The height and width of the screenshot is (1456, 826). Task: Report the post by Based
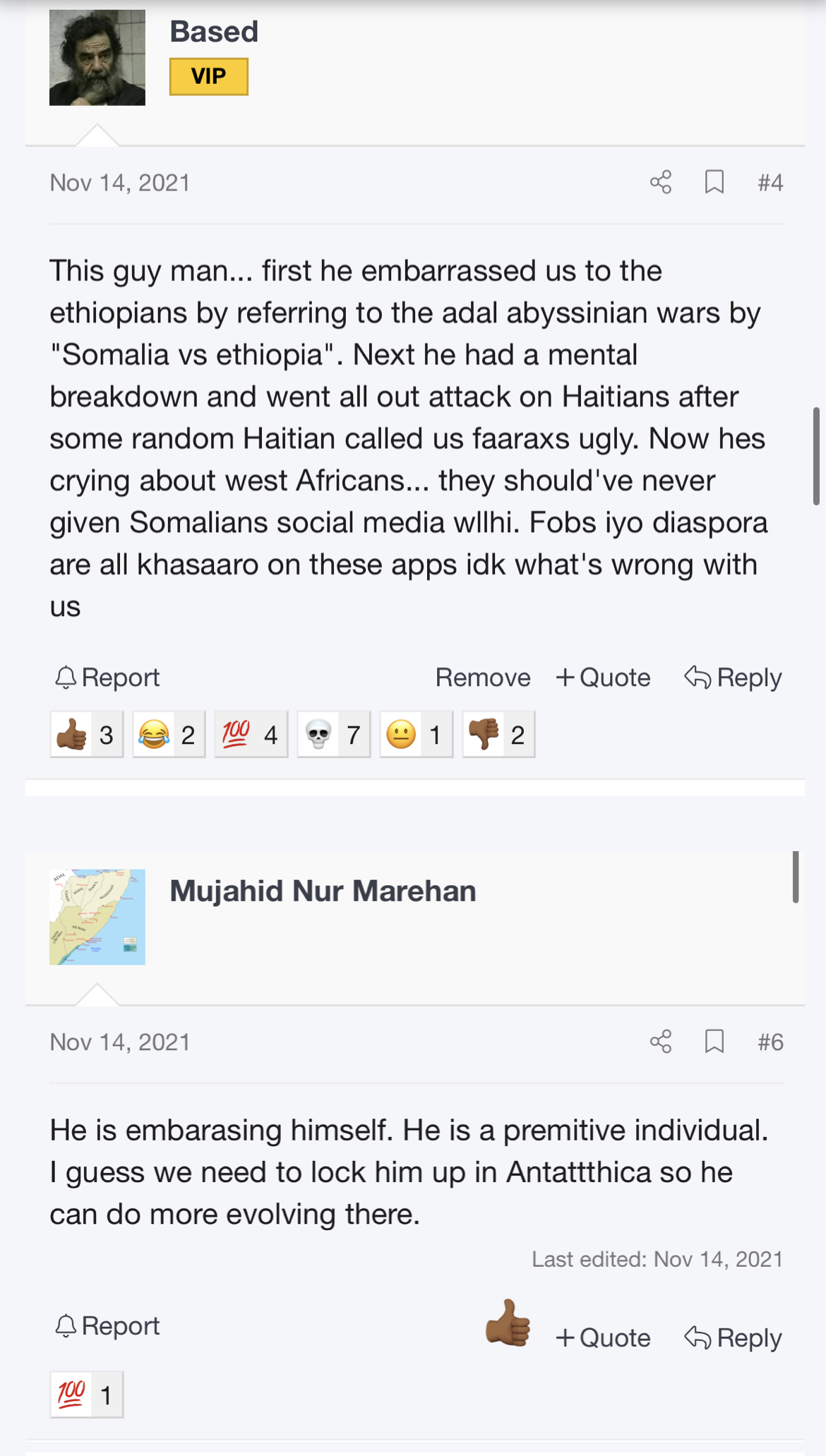[107, 678]
